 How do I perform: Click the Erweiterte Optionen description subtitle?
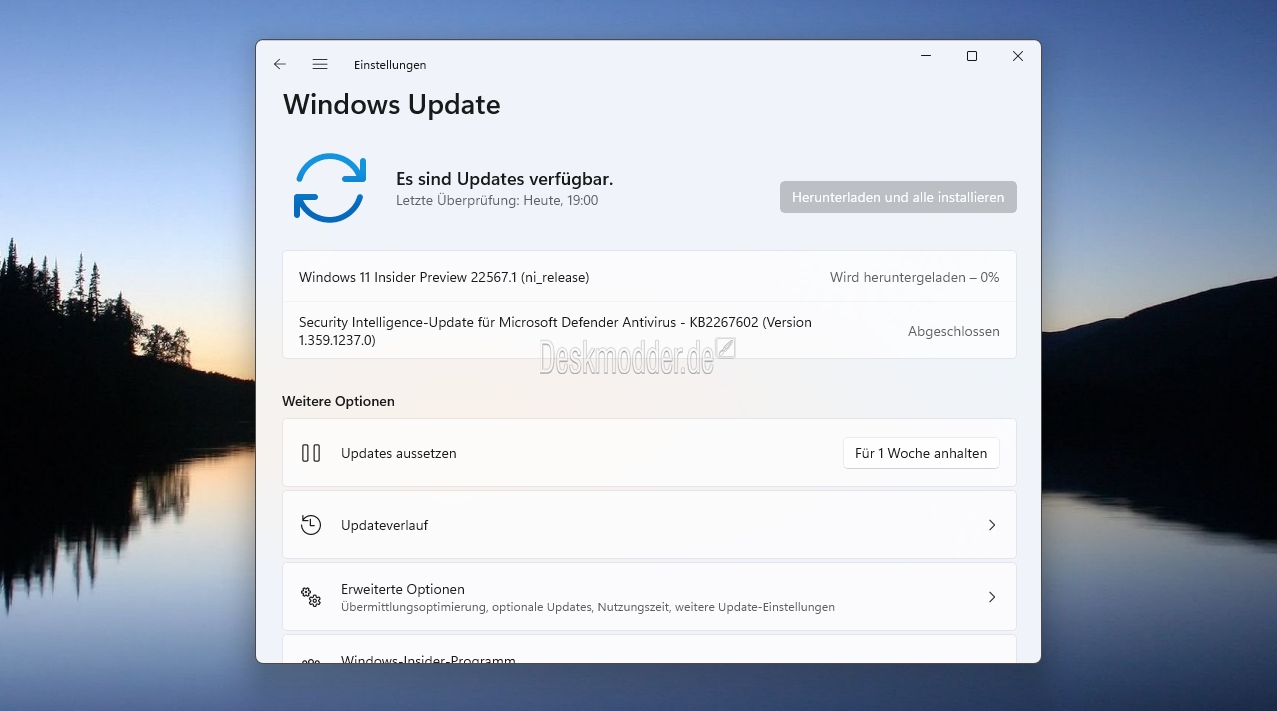[588, 607]
